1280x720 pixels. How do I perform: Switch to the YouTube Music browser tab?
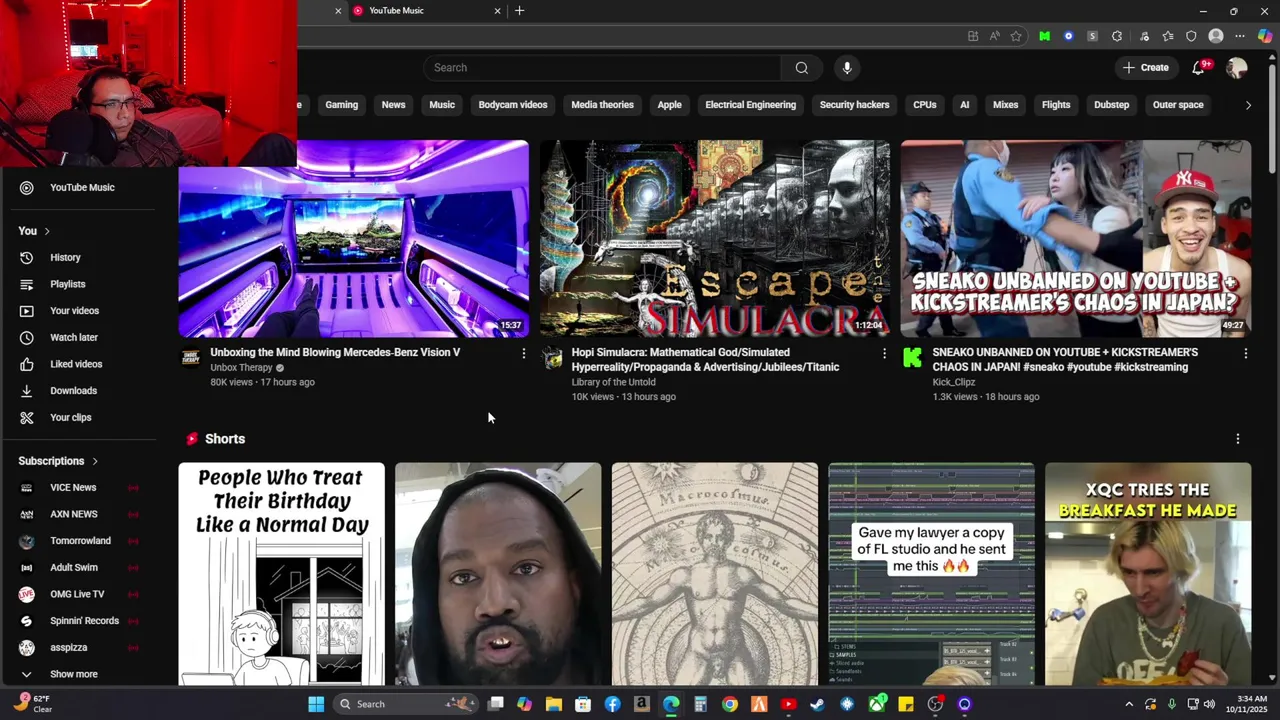428,11
